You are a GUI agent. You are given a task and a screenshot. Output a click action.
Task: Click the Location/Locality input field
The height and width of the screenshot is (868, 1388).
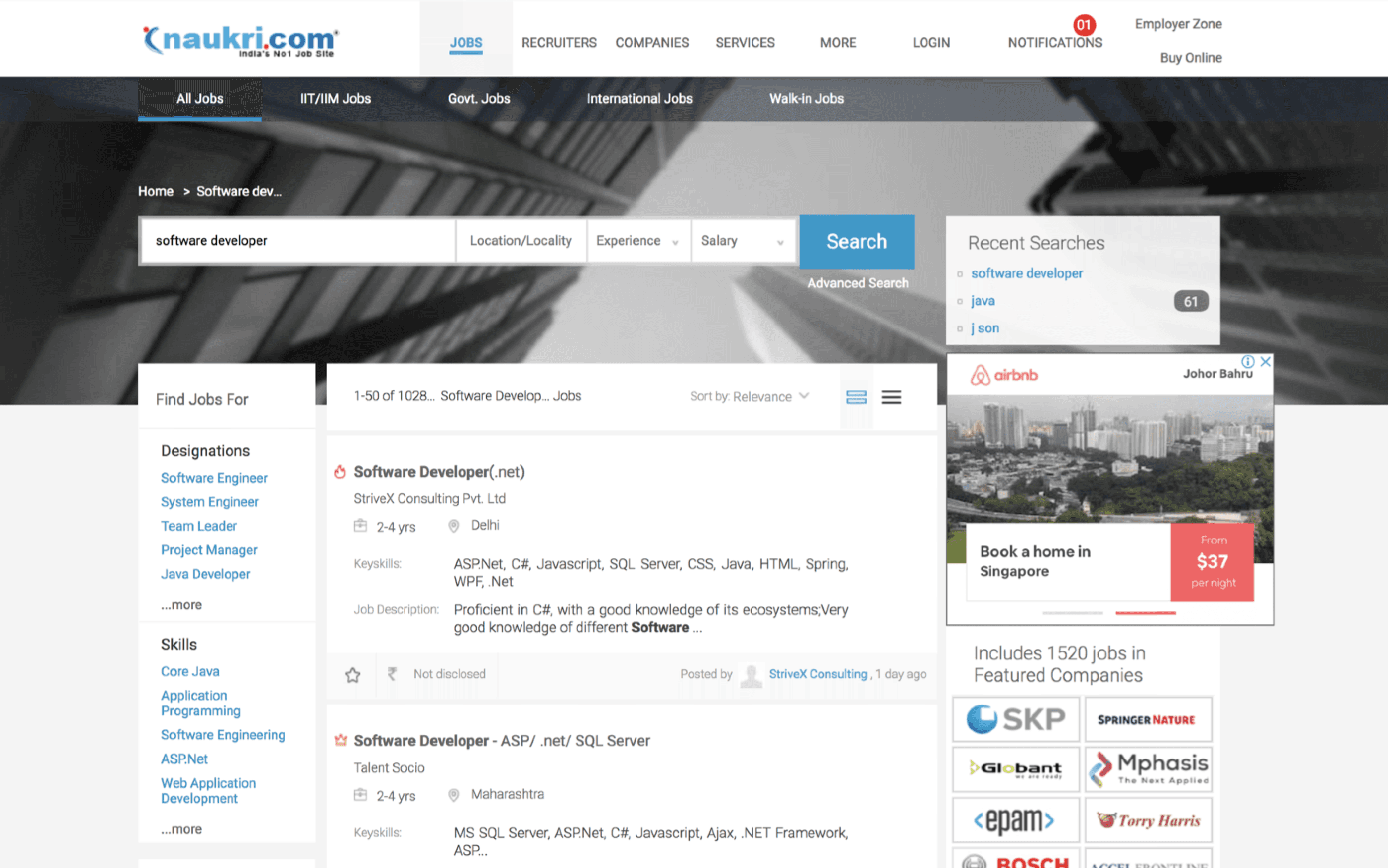pyautogui.click(x=520, y=241)
